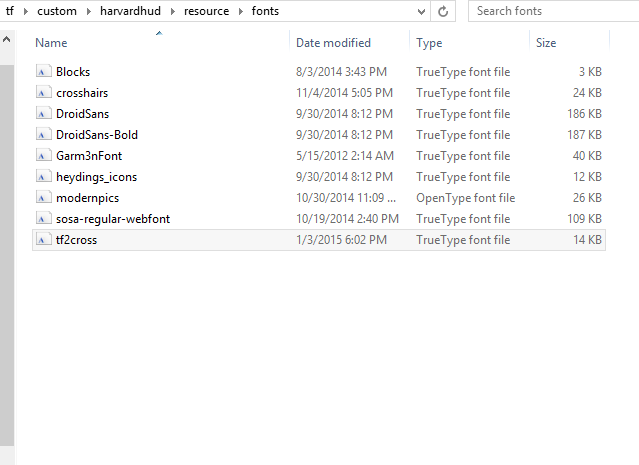Image resolution: width=639 pixels, height=465 pixels.
Task: Click the 14 KB size value
Action: point(588,240)
